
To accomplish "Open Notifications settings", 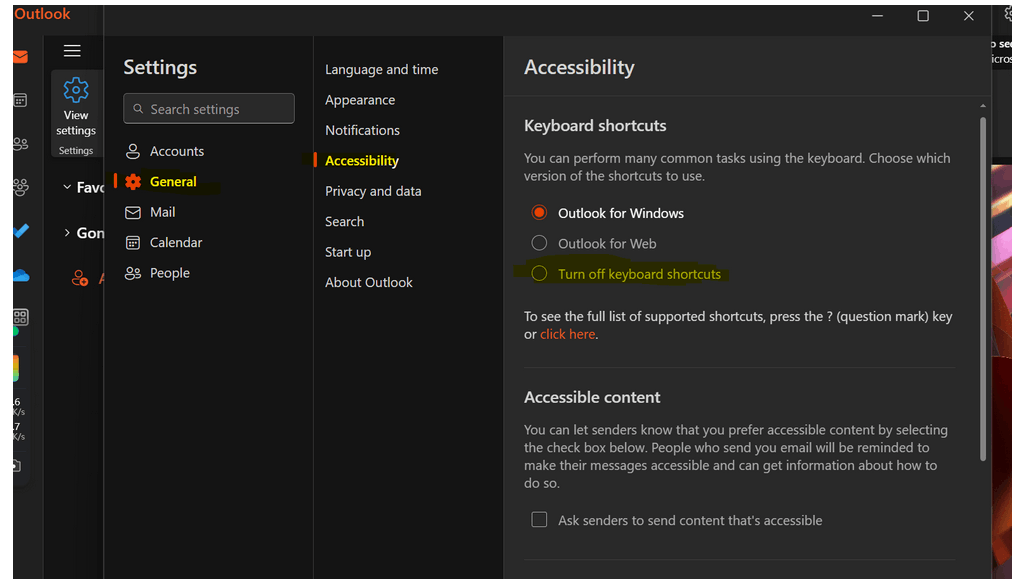I will pyautogui.click(x=362, y=130).
